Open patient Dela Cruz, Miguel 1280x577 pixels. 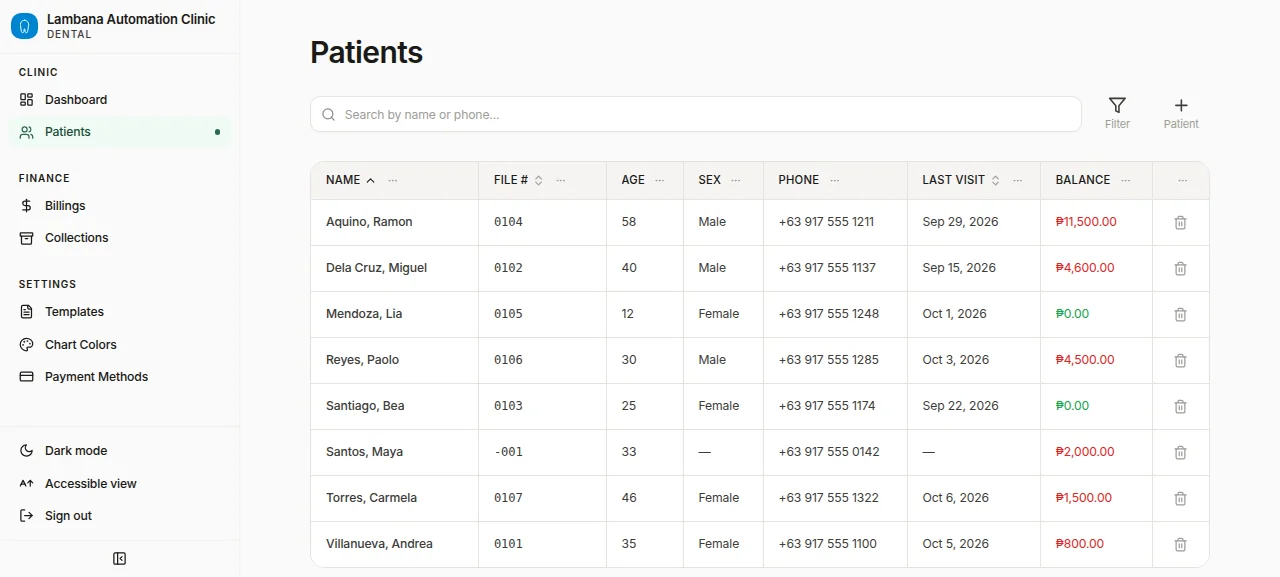pos(376,268)
